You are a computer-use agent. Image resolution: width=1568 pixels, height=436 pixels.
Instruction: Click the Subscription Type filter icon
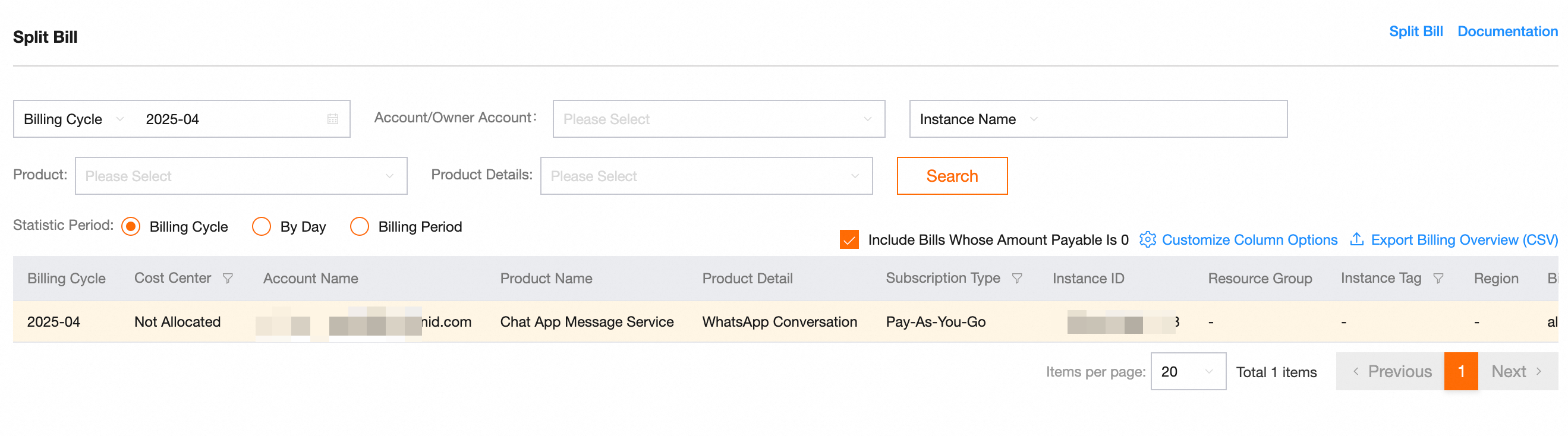pyautogui.click(x=1016, y=279)
